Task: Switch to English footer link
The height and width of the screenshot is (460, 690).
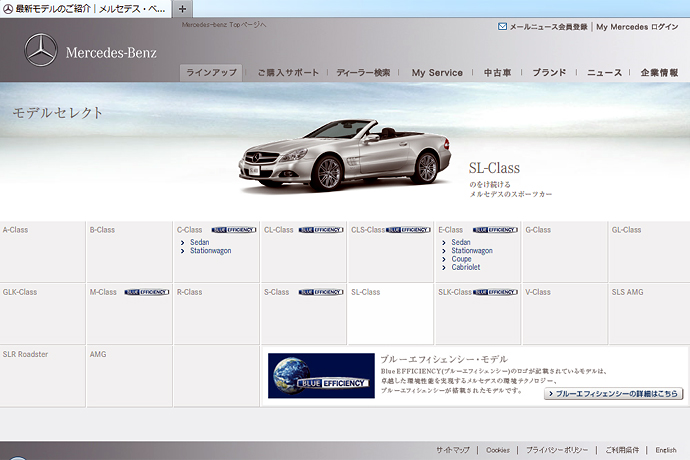Action: (x=666, y=450)
